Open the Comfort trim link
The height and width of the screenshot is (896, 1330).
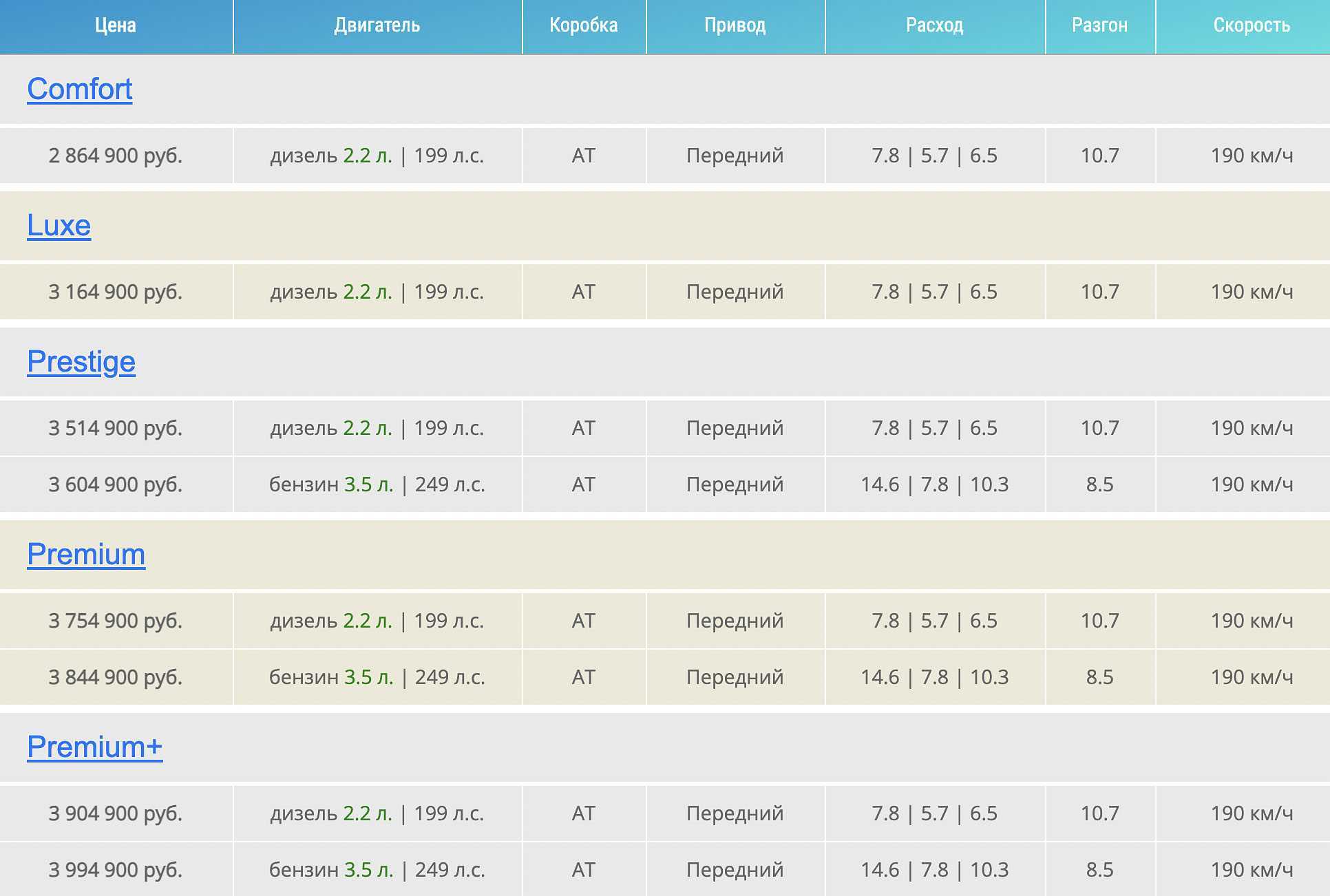point(80,89)
